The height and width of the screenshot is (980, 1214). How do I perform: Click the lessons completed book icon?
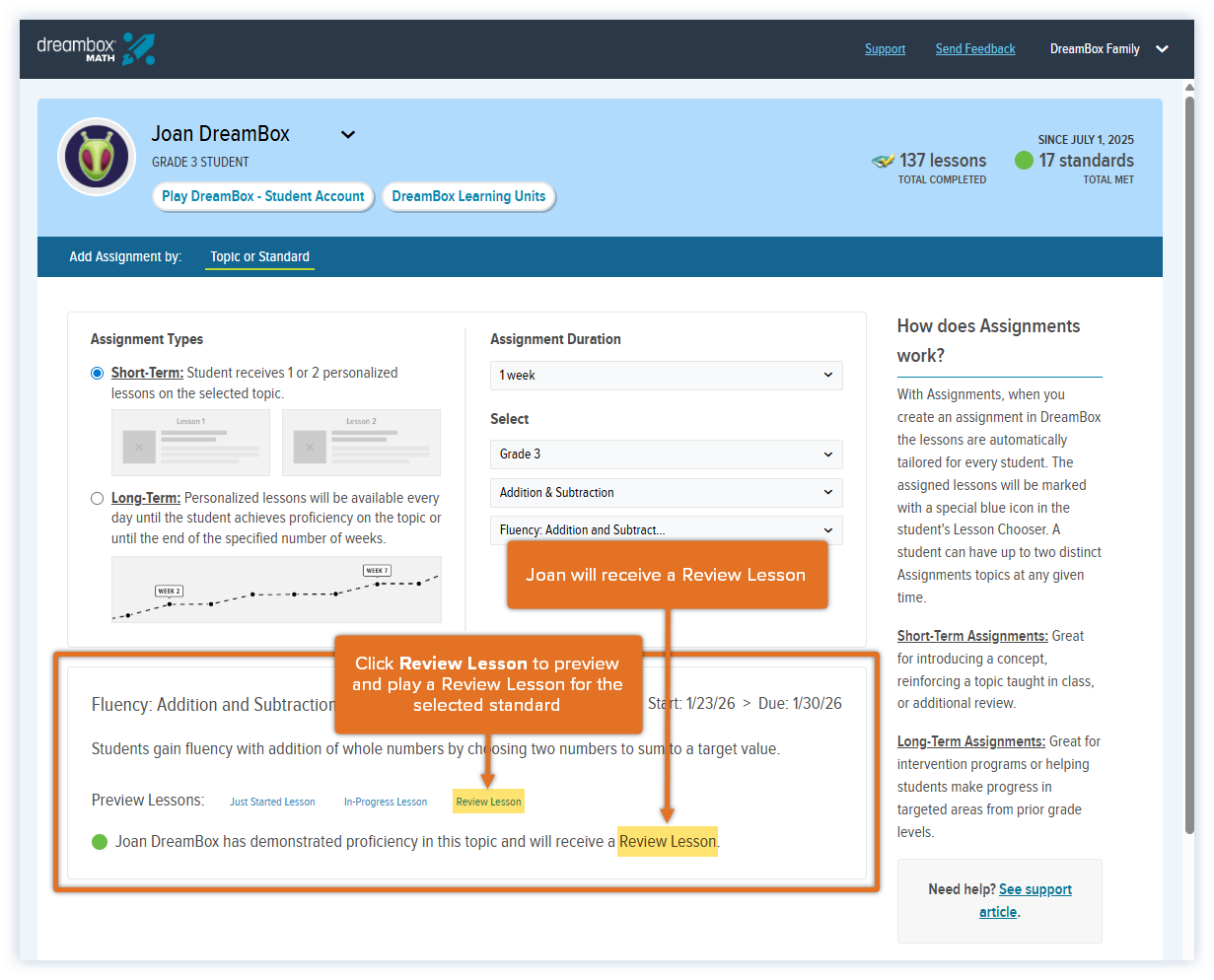point(883,161)
